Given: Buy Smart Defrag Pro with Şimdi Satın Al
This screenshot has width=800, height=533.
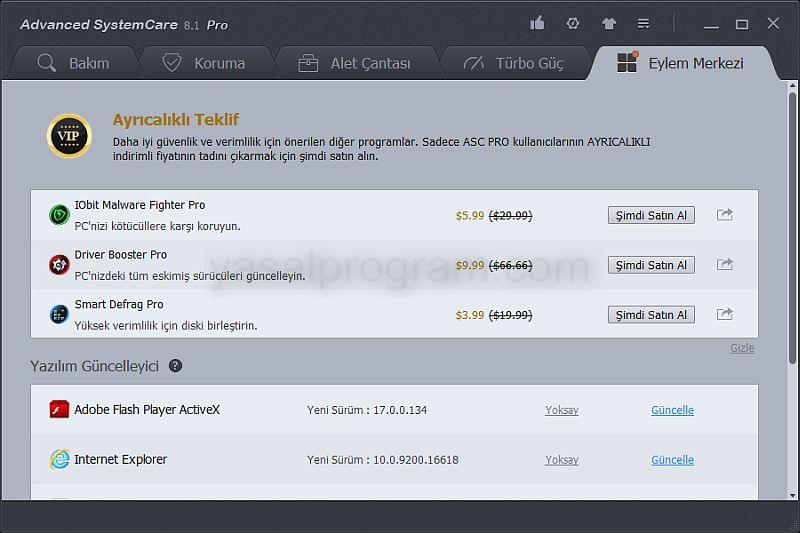Looking at the screenshot, I should [x=651, y=314].
